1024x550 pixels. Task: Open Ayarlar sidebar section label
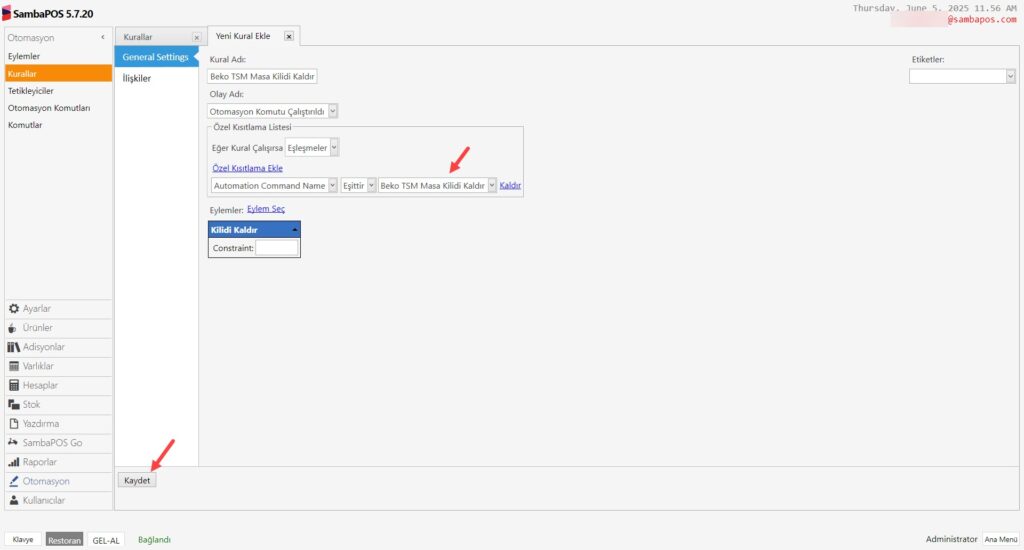37,308
